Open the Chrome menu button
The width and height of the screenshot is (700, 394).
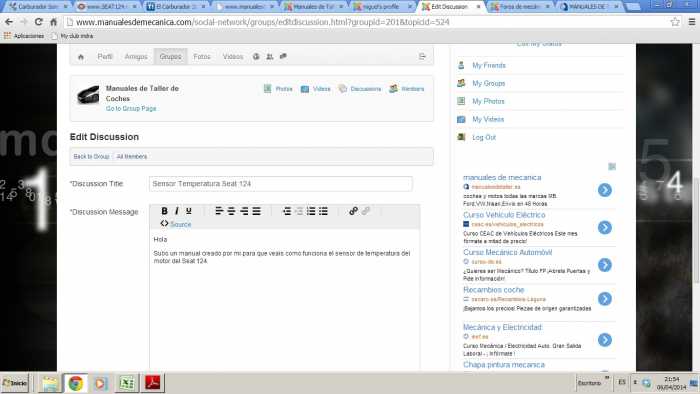click(692, 22)
